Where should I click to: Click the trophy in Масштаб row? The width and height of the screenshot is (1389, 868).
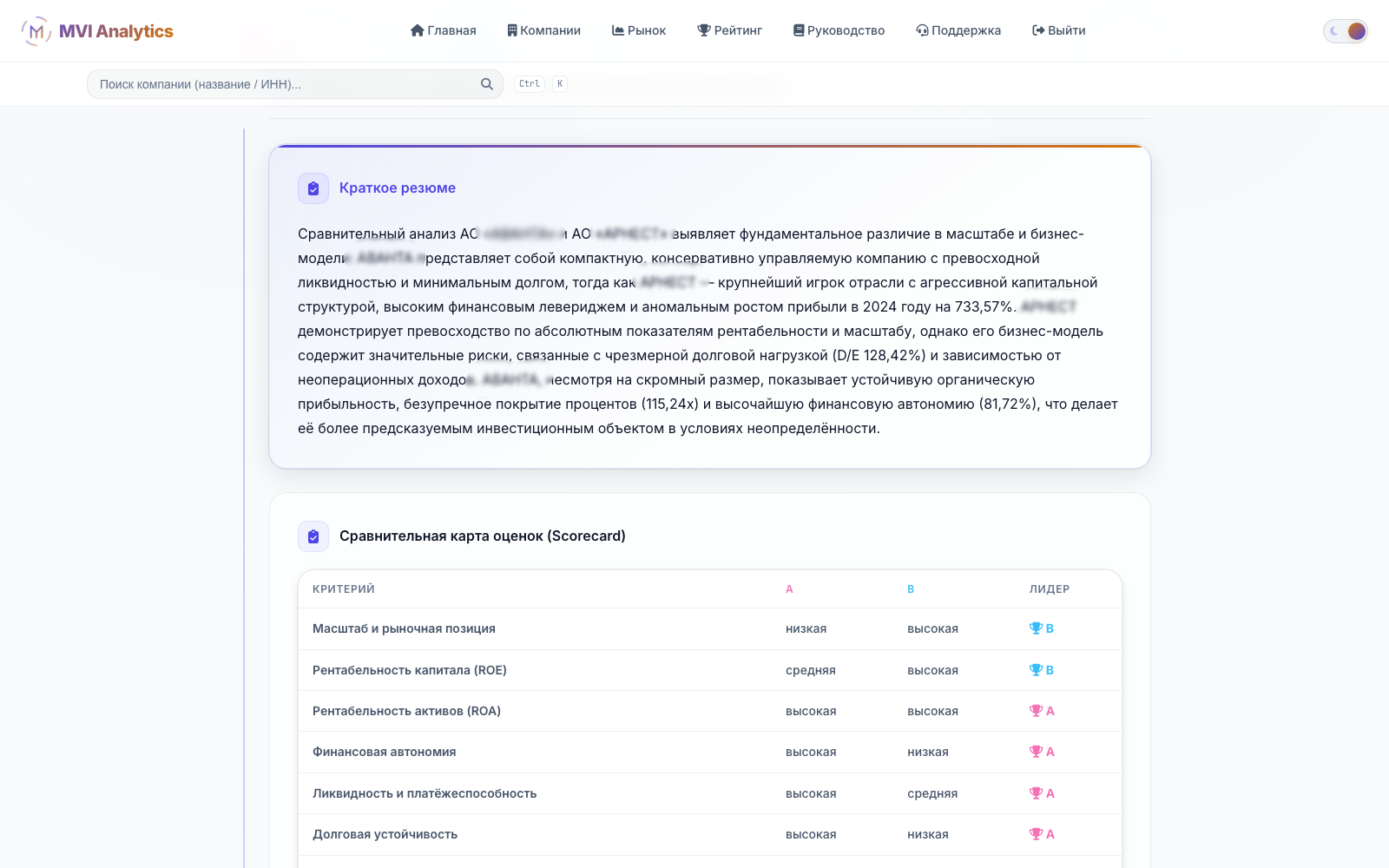pos(1036,628)
